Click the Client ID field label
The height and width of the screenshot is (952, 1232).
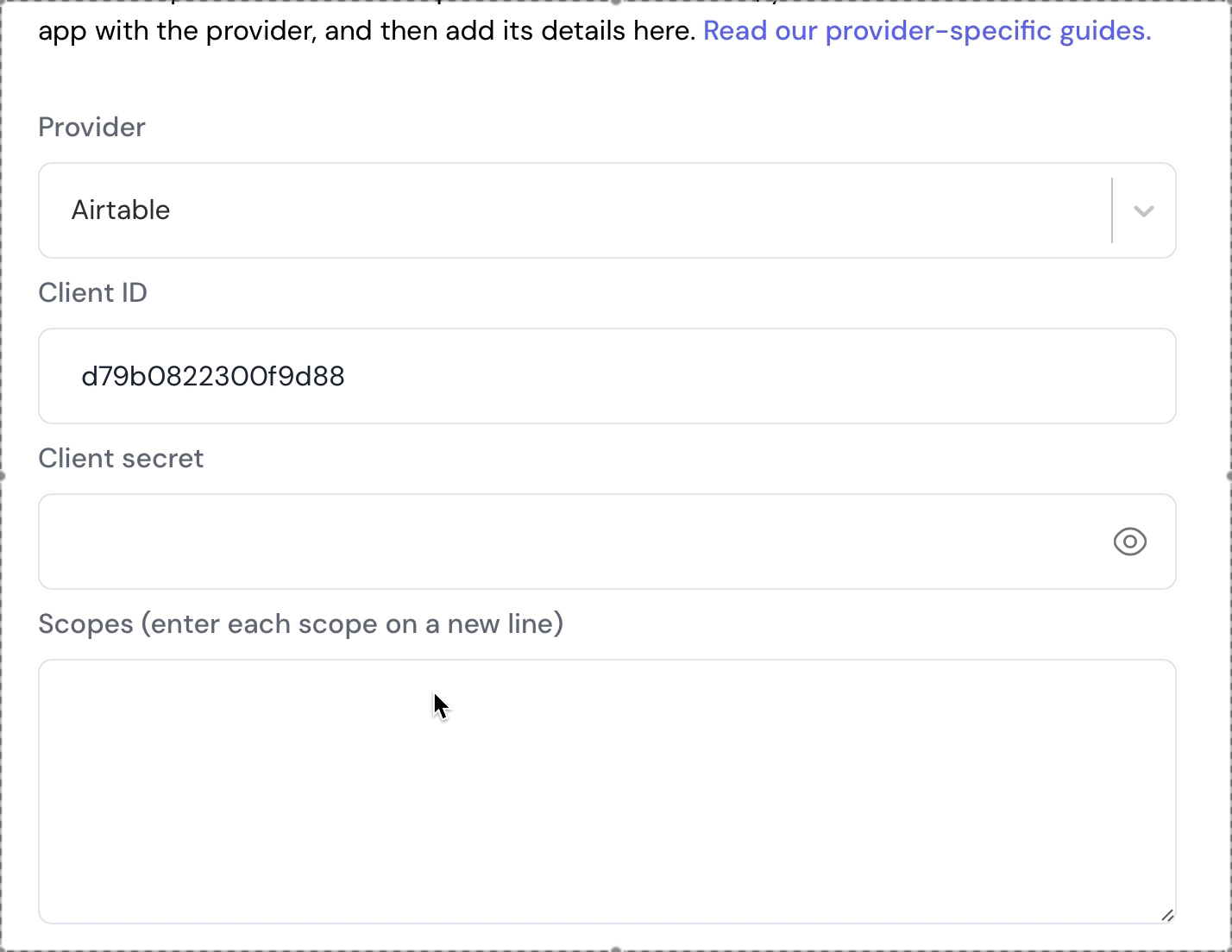(x=93, y=293)
